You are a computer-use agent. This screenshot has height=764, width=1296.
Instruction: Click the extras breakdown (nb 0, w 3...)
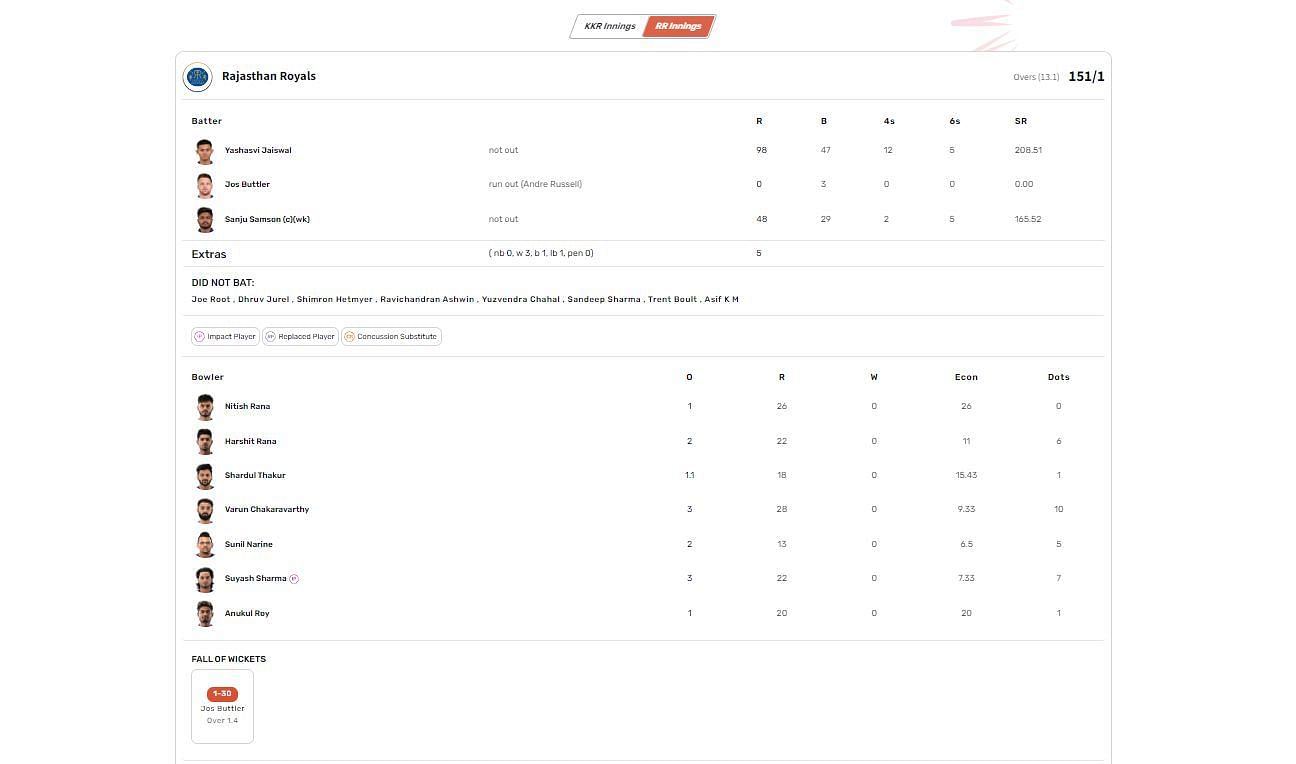point(541,253)
